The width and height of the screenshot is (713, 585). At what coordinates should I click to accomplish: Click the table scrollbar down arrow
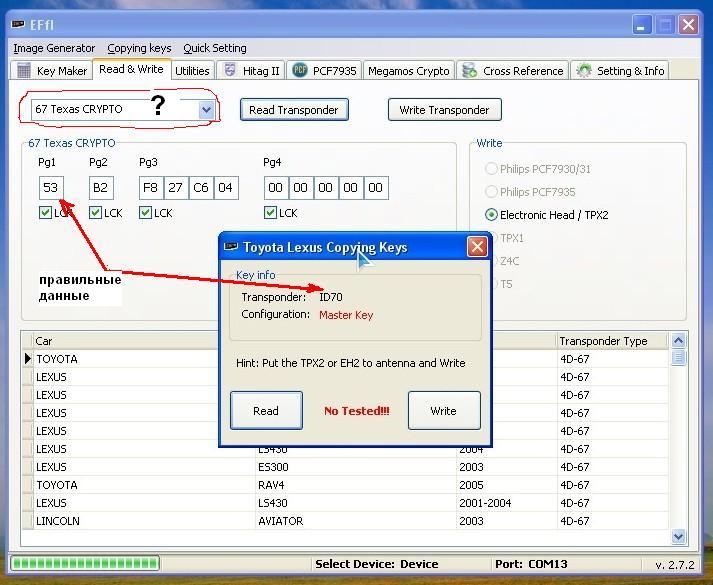click(x=678, y=537)
